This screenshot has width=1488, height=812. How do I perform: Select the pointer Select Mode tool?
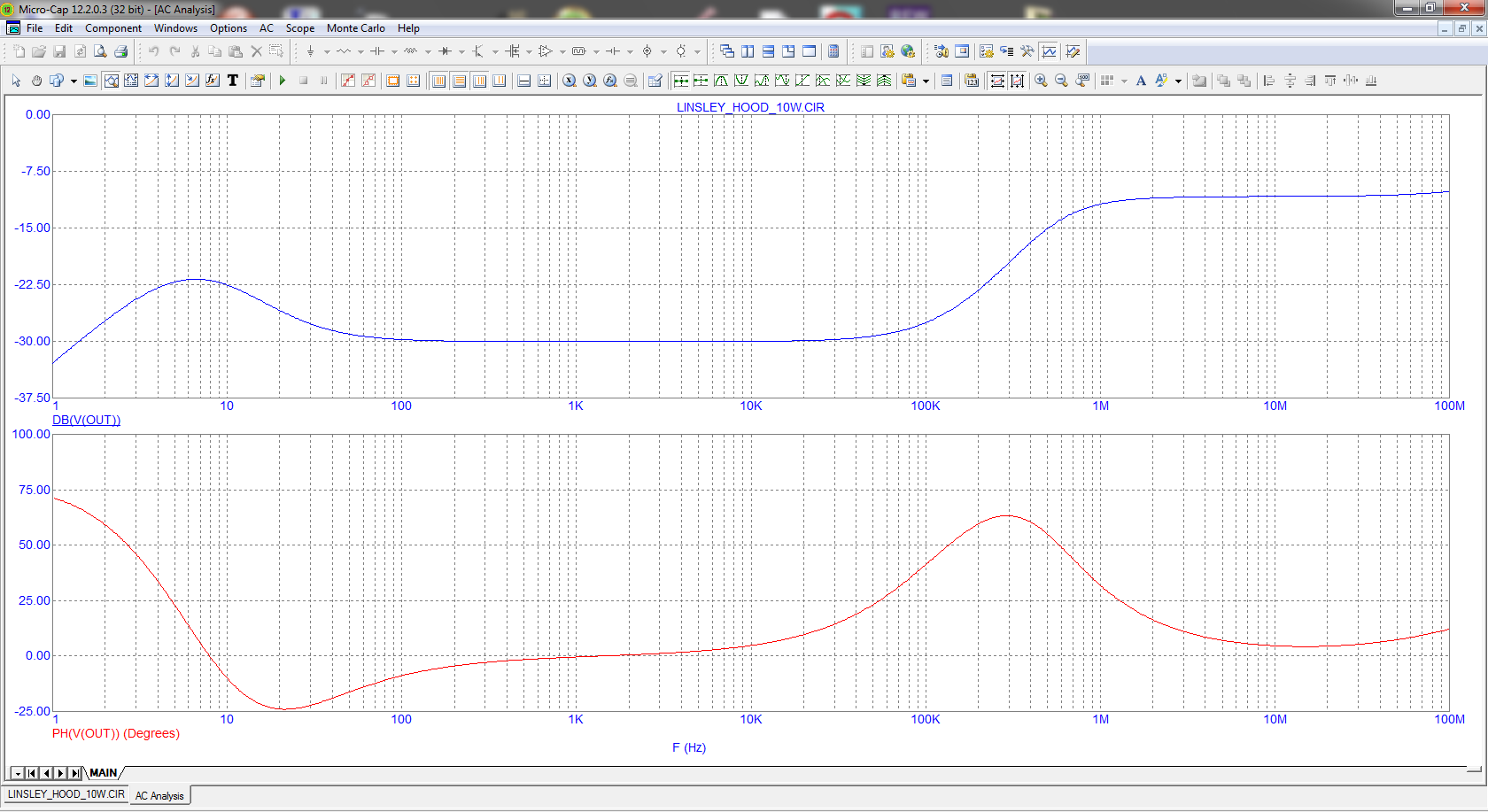(16, 81)
